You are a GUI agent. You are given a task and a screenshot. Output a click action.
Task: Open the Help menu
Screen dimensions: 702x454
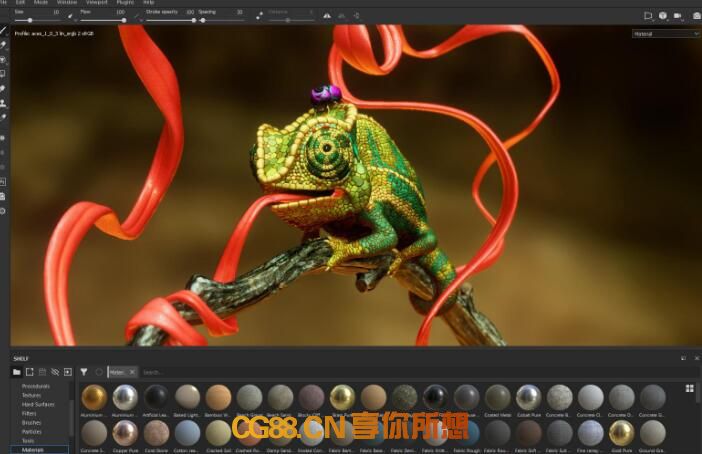148,2
